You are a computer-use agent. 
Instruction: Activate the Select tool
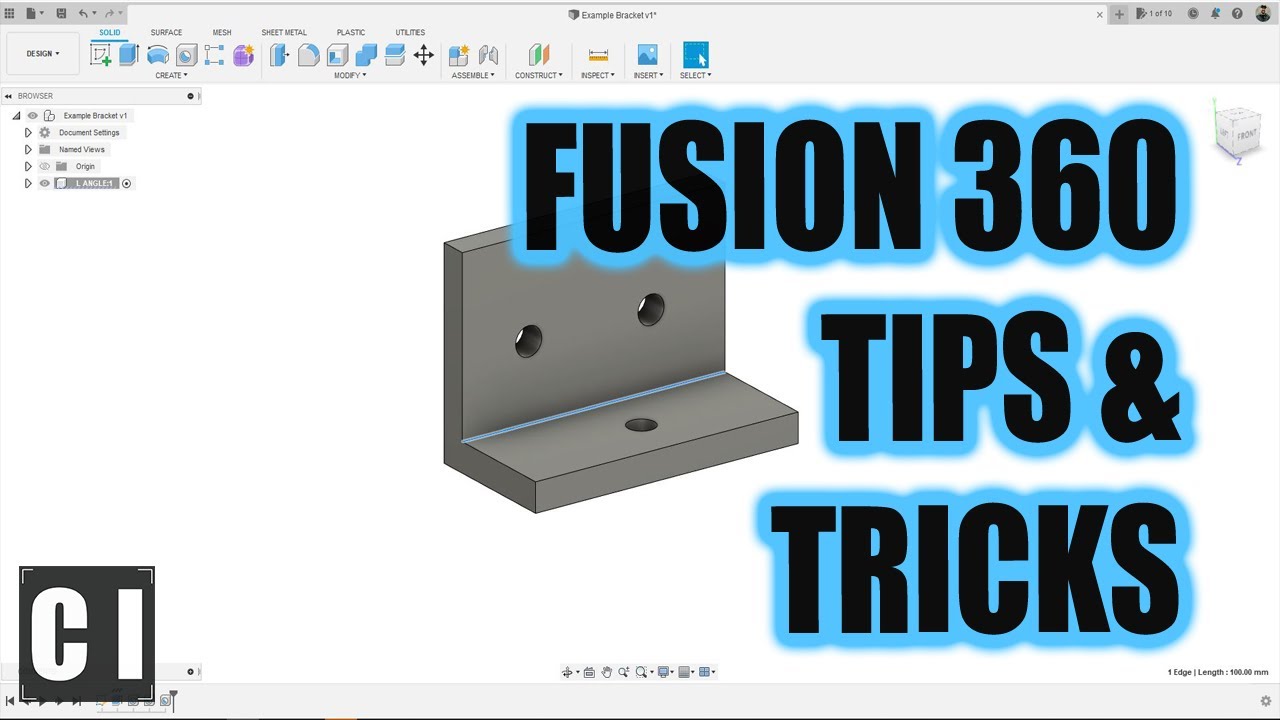[x=696, y=55]
